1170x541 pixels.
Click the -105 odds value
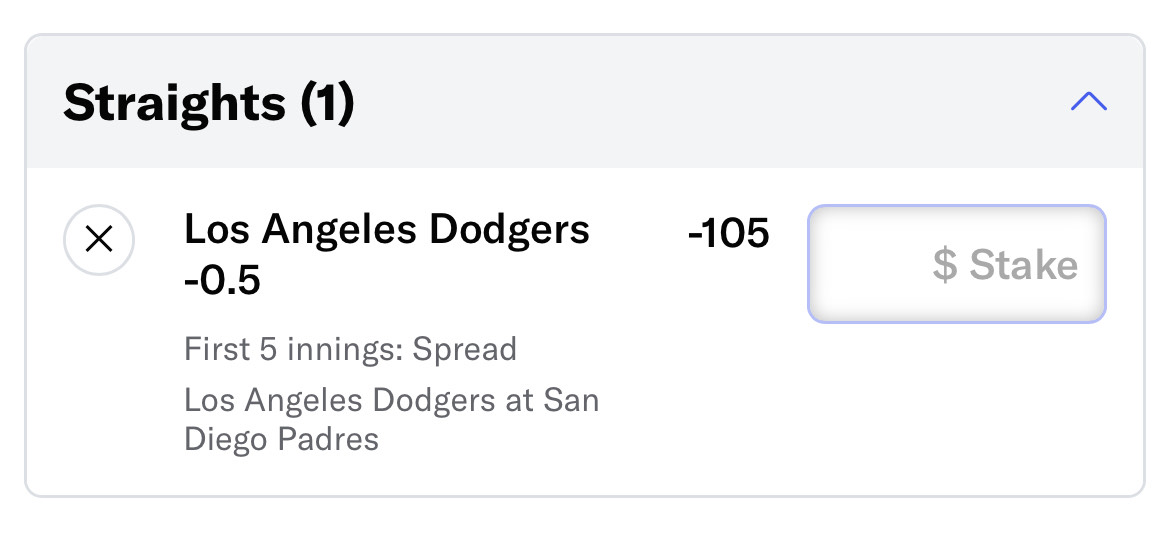click(x=728, y=234)
